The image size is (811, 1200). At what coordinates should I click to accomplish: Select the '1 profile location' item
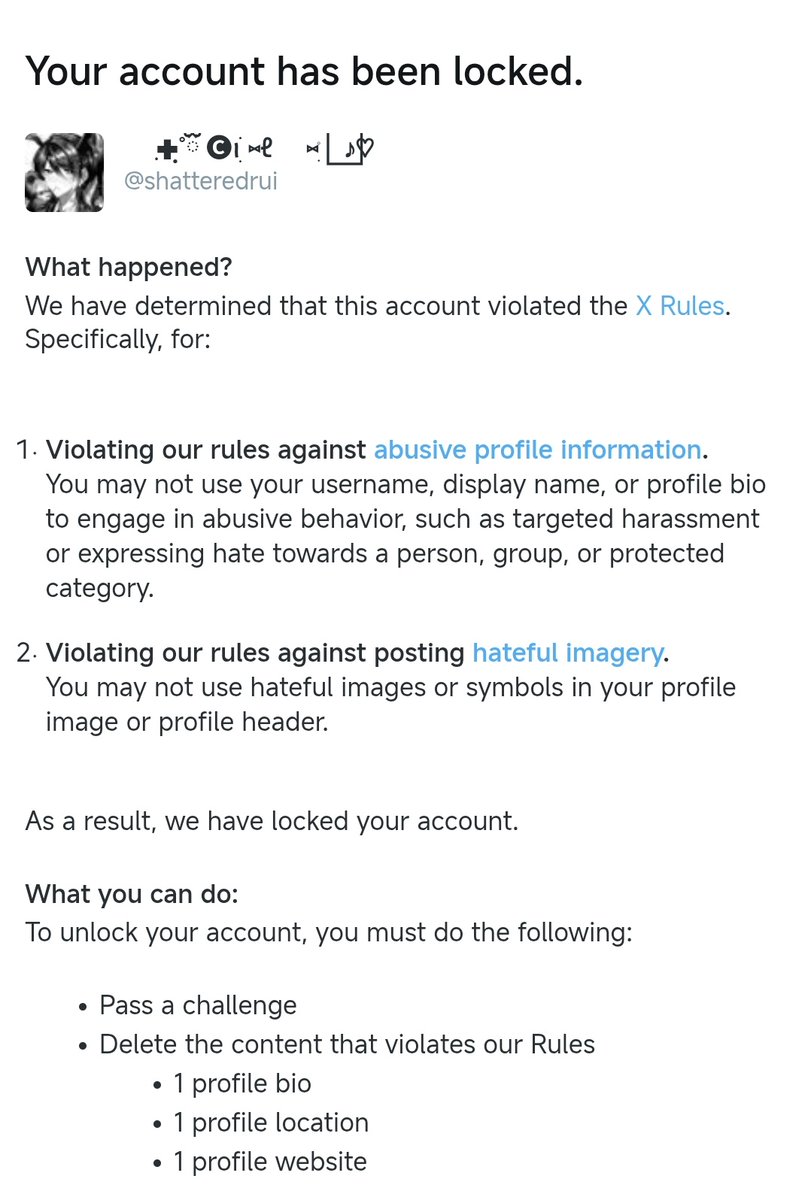(x=270, y=1123)
